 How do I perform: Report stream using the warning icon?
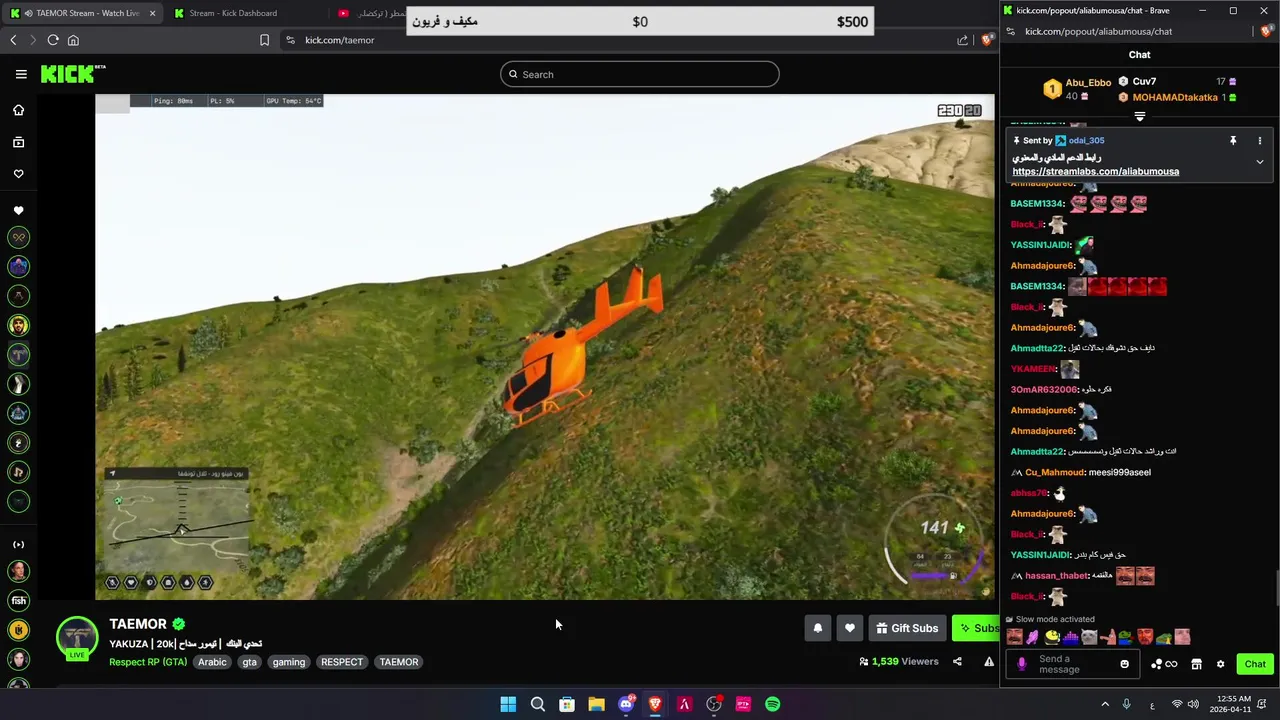point(989,661)
